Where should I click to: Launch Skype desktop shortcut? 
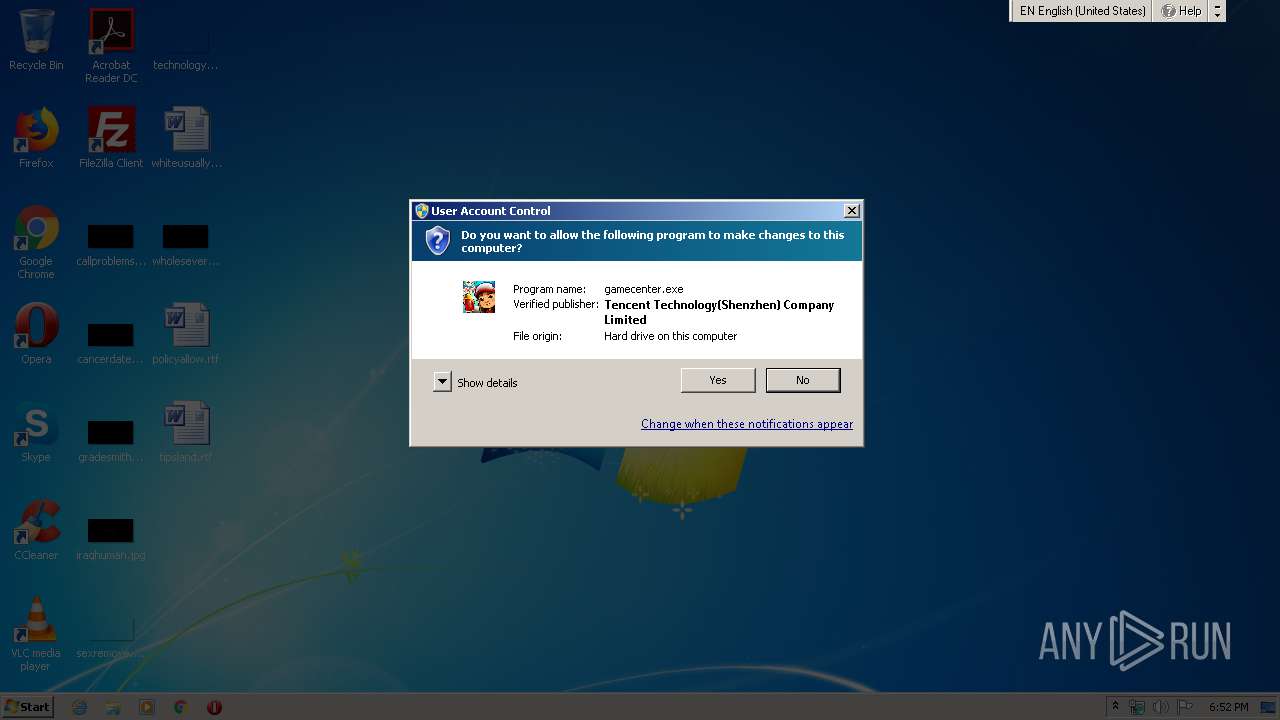click(36, 432)
